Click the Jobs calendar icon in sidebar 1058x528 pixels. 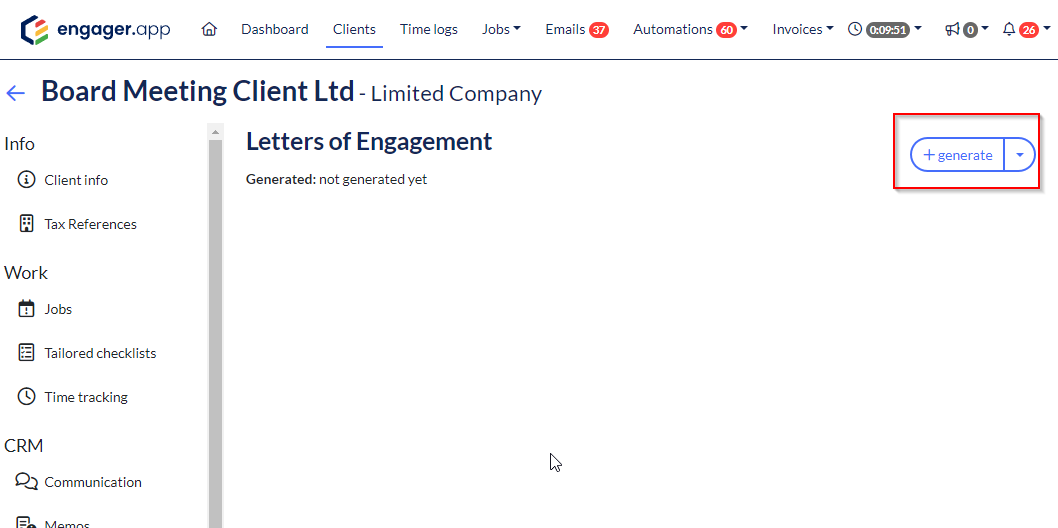tap(26, 309)
